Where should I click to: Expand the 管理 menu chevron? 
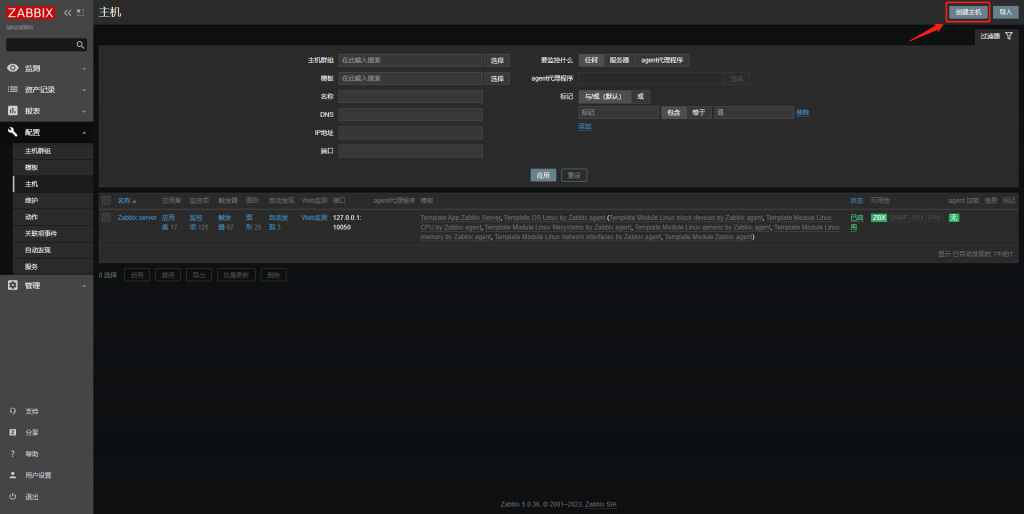[84, 286]
